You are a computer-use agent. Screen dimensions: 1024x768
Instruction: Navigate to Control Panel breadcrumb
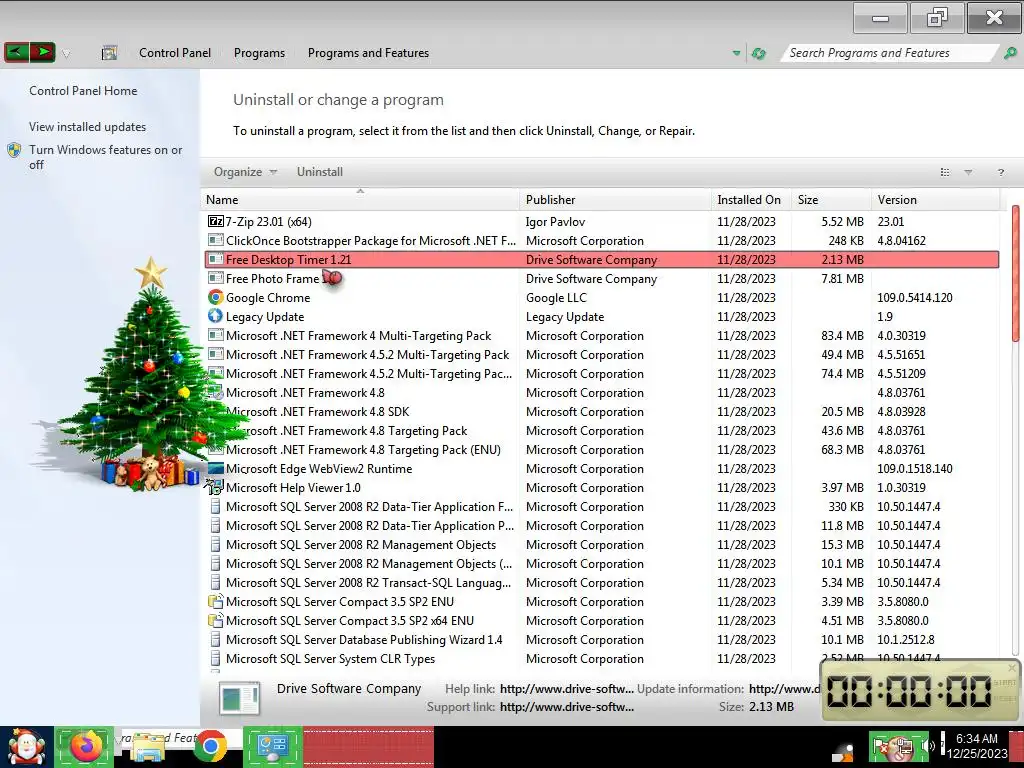pos(174,53)
